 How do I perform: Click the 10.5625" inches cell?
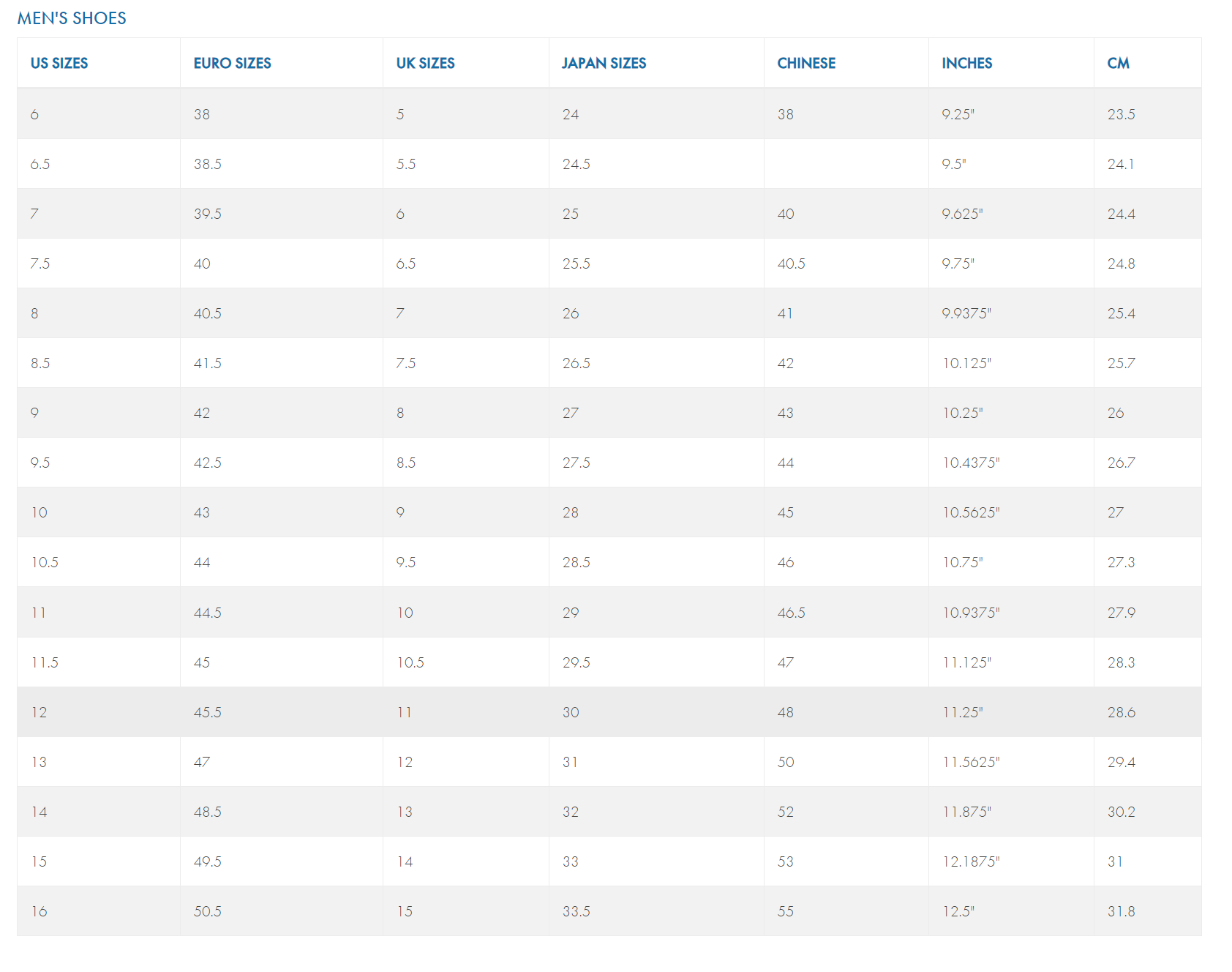click(971, 513)
